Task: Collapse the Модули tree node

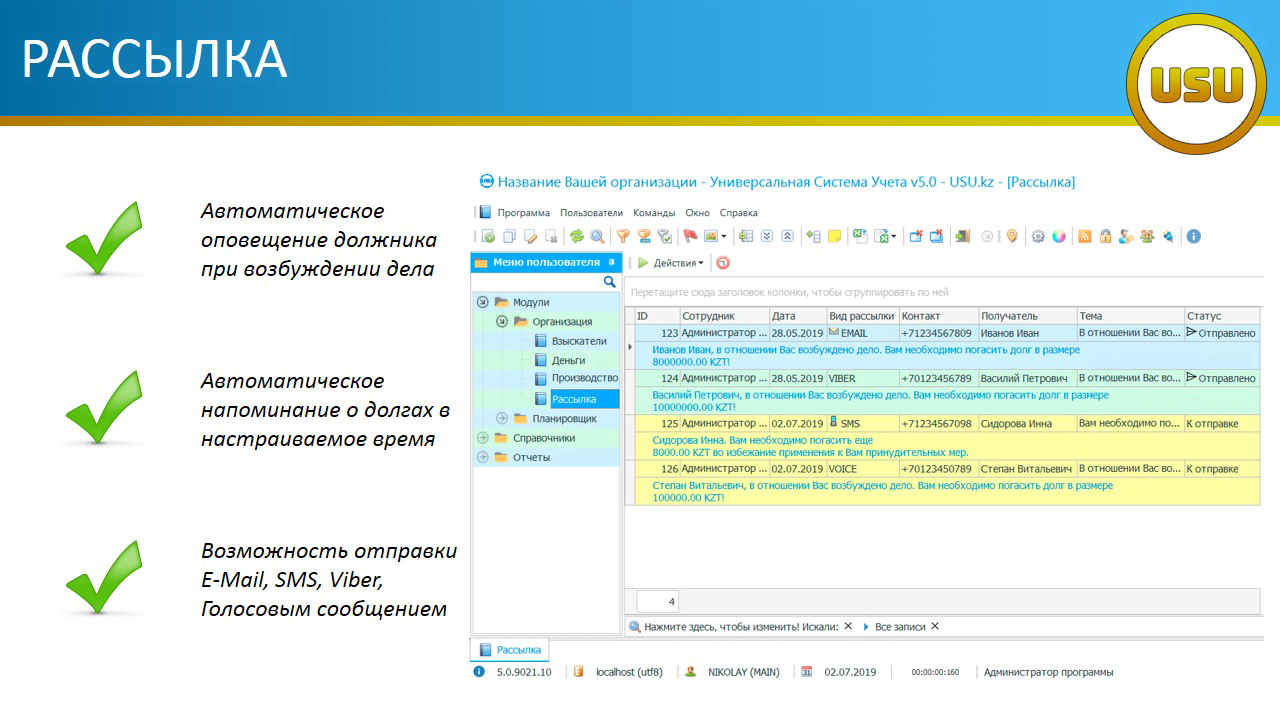Action: [483, 302]
